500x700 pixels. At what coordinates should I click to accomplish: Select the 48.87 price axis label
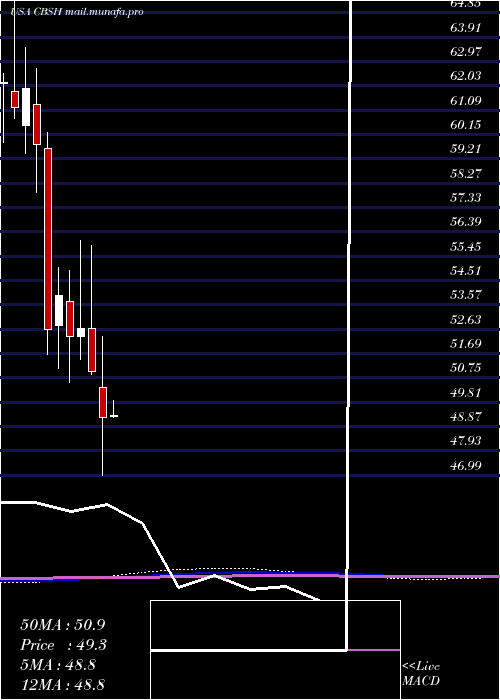[x=467, y=416]
